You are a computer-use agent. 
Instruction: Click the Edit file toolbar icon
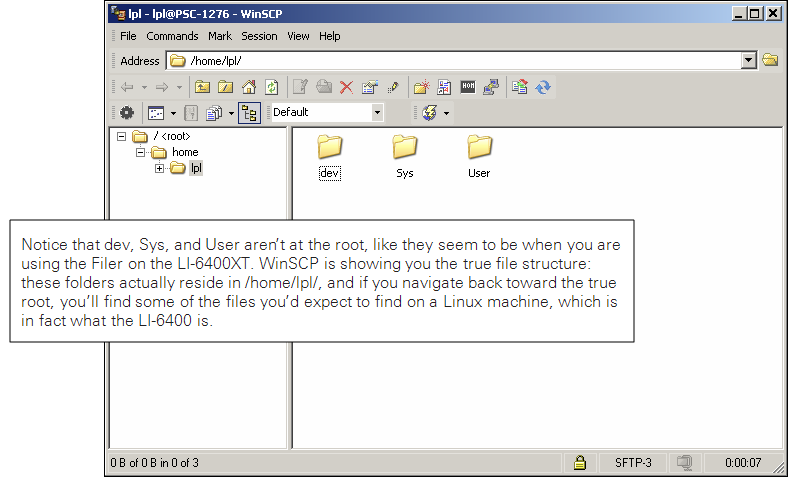pos(301,87)
